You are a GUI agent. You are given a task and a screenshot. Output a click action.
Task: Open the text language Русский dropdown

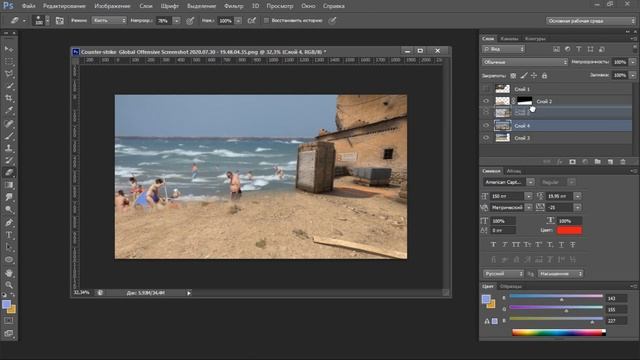point(503,274)
